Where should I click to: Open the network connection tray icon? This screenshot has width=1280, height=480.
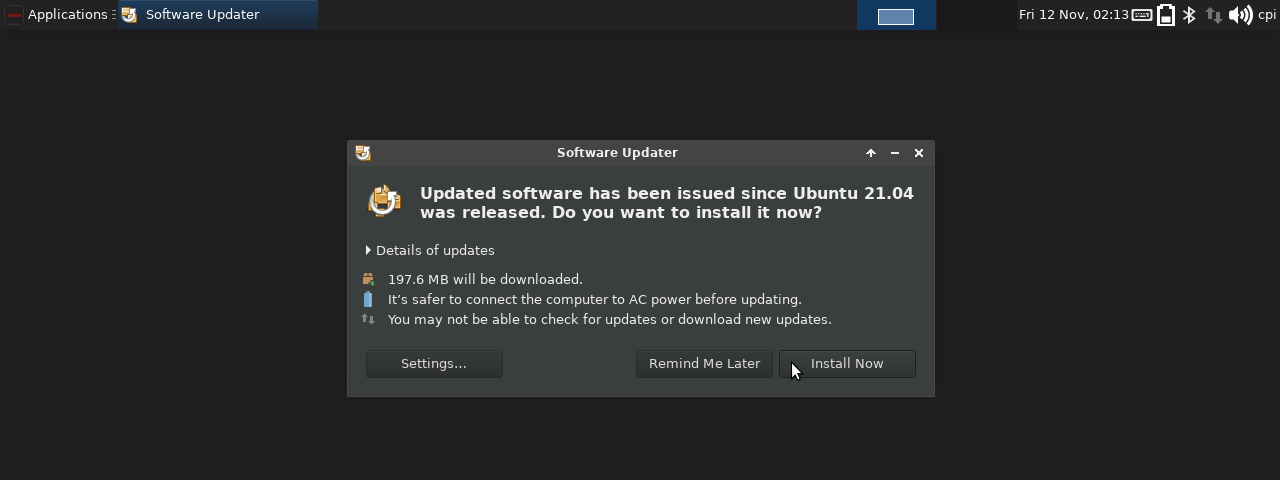tap(1214, 15)
